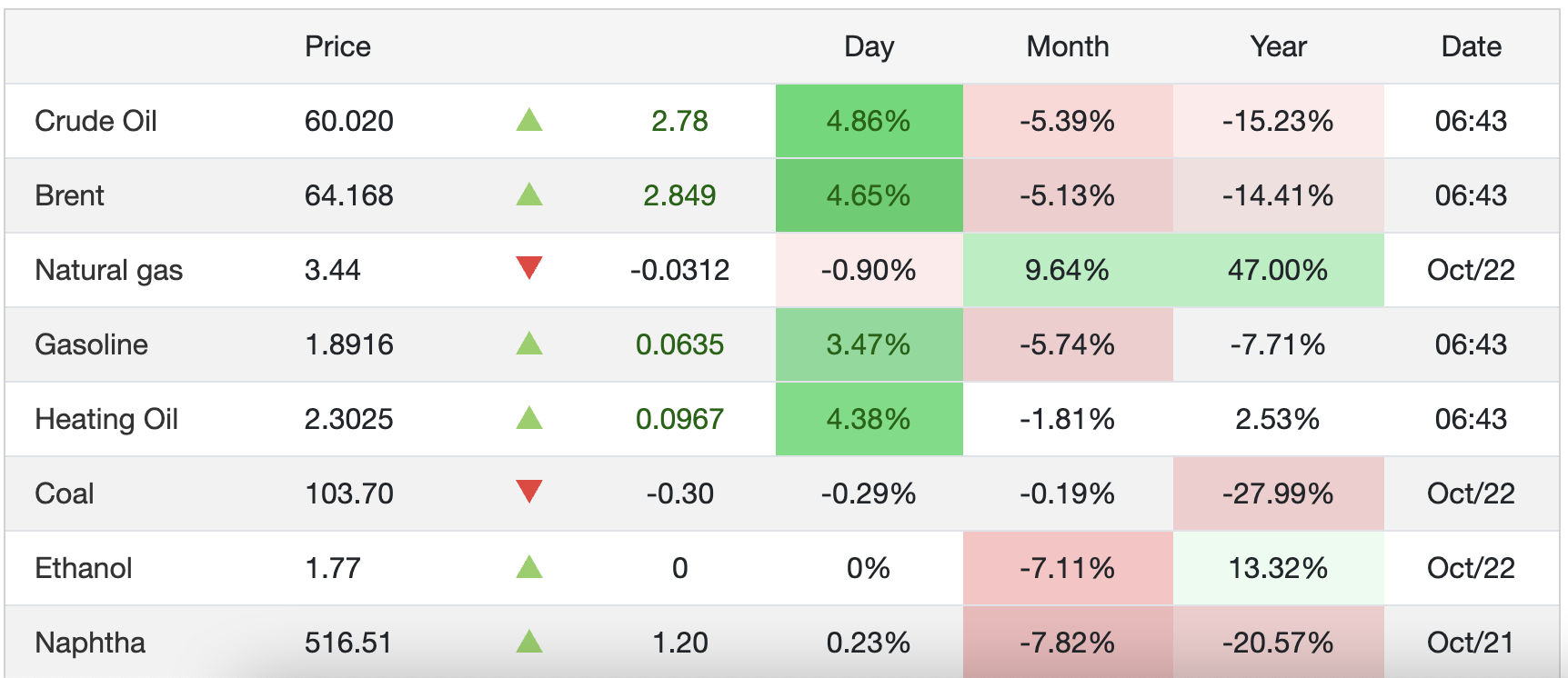Click the Heating Oil change value 0.0967
The width and height of the screenshot is (1568, 678).
point(679,419)
